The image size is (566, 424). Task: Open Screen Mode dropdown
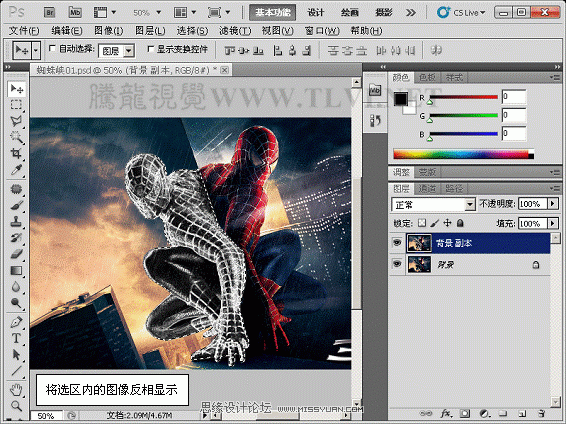[219, 13]
